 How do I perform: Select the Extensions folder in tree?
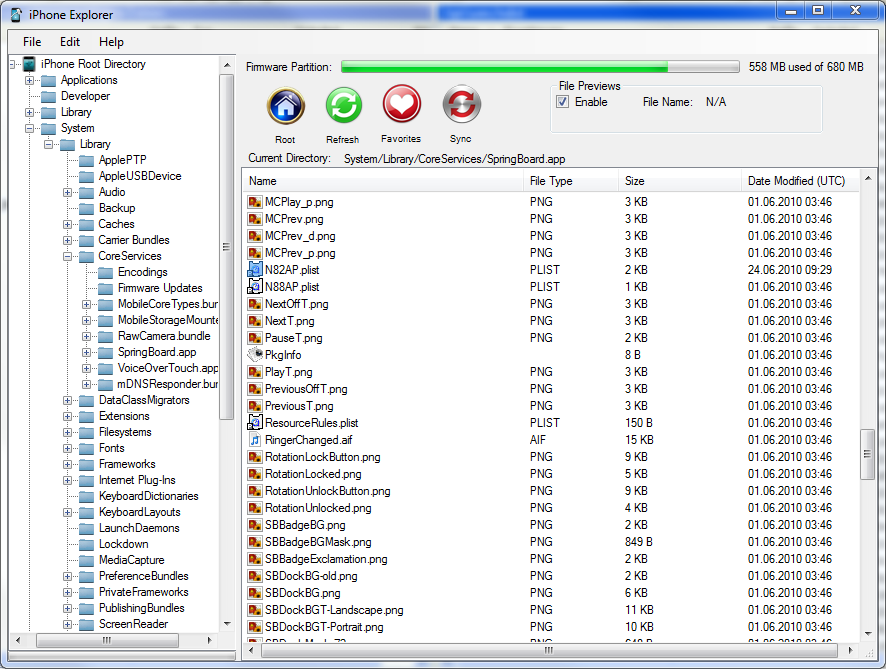click(124, 416)
